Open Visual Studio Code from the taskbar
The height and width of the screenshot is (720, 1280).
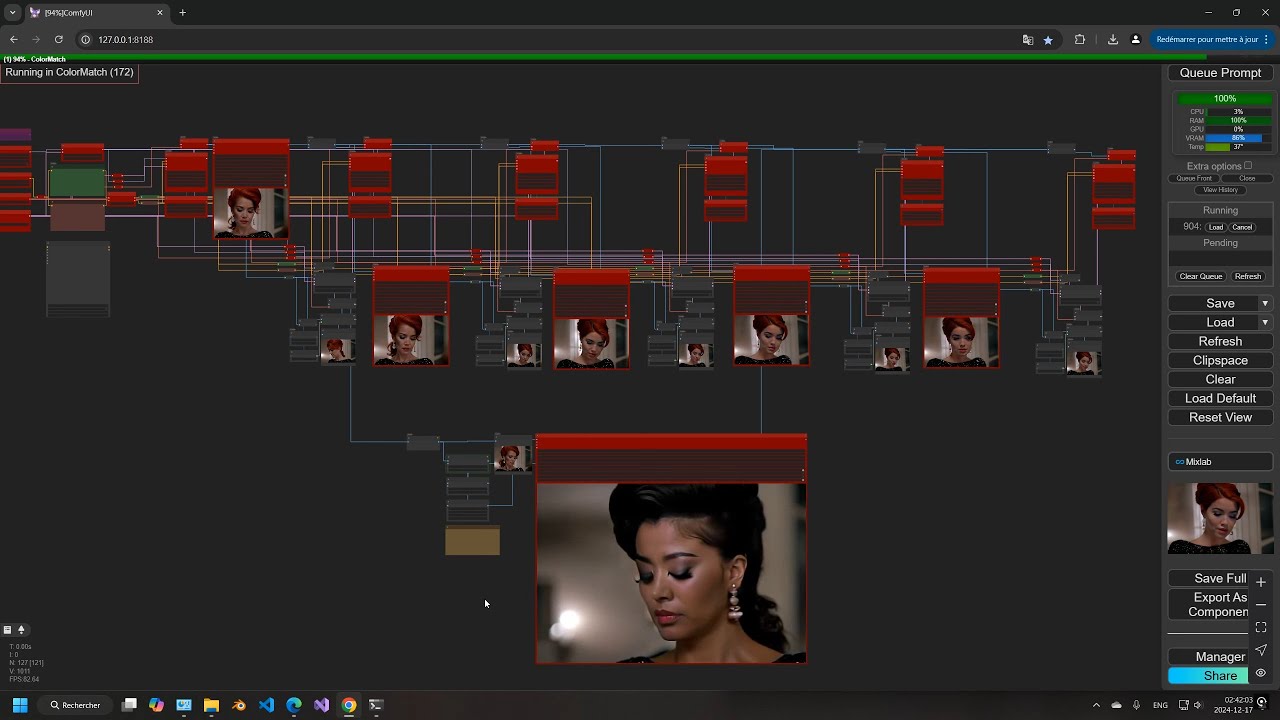point(266,705)
